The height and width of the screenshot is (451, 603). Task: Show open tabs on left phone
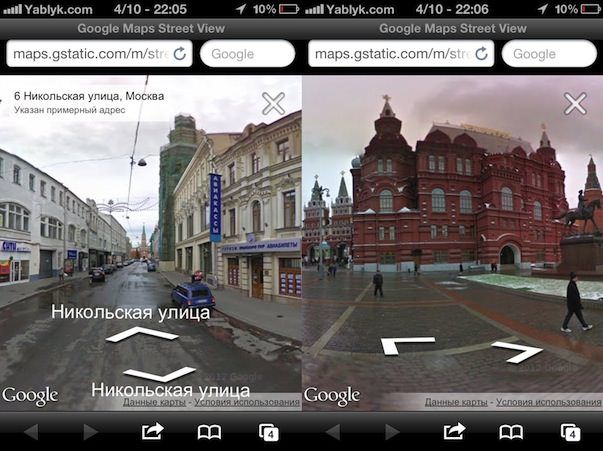(268, 432)
